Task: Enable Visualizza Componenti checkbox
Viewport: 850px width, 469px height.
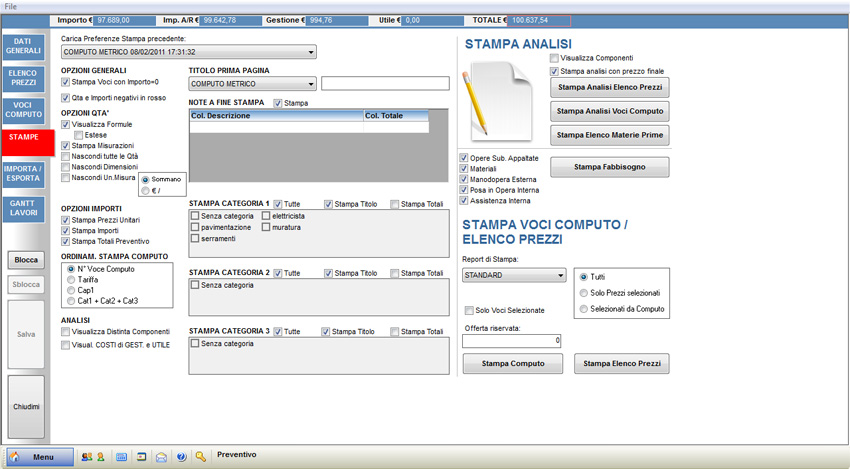Action: pyautogui.click(x=555, y=59)
